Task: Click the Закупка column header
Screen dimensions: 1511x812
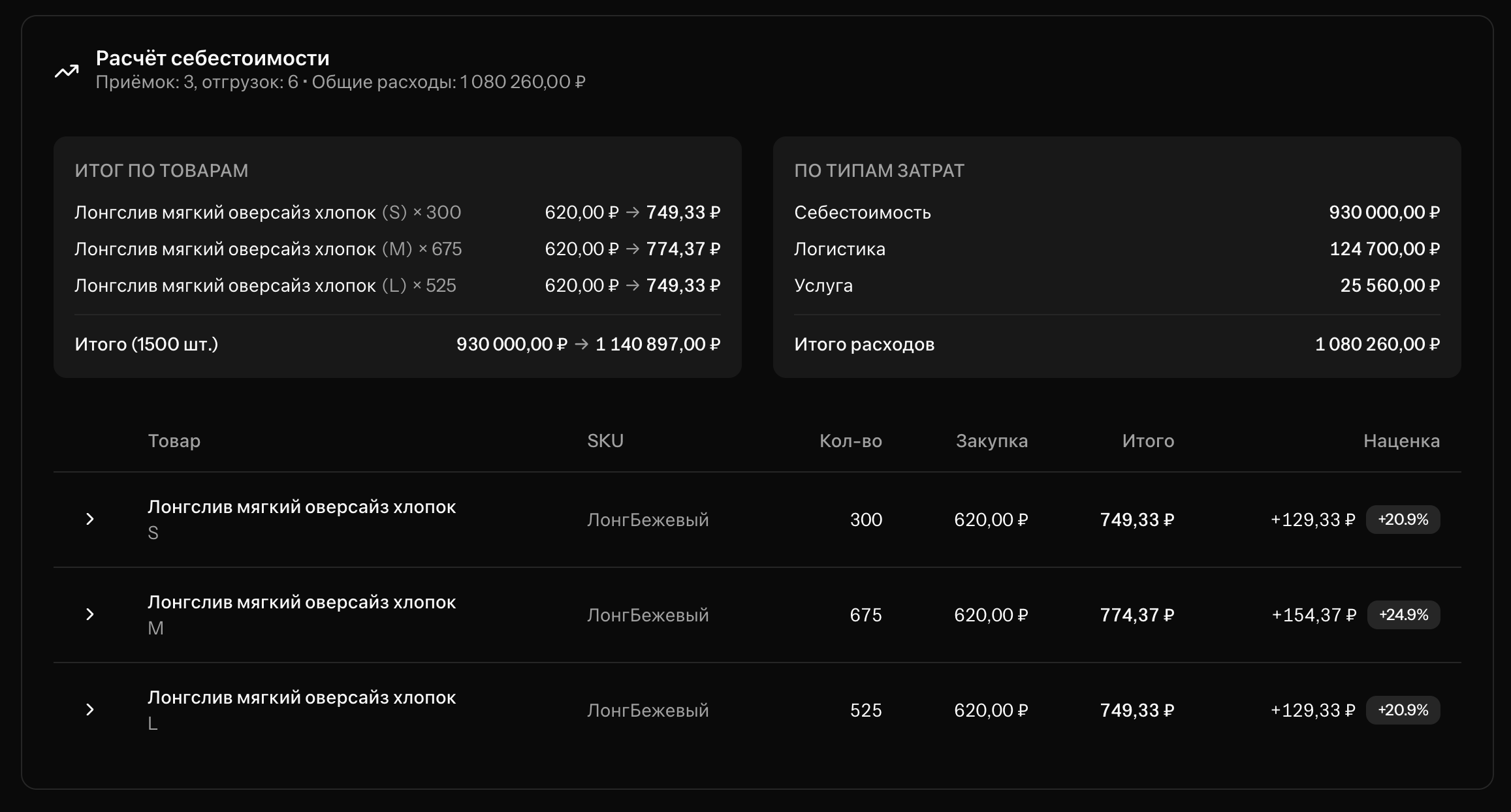Action: pos(991,441)
